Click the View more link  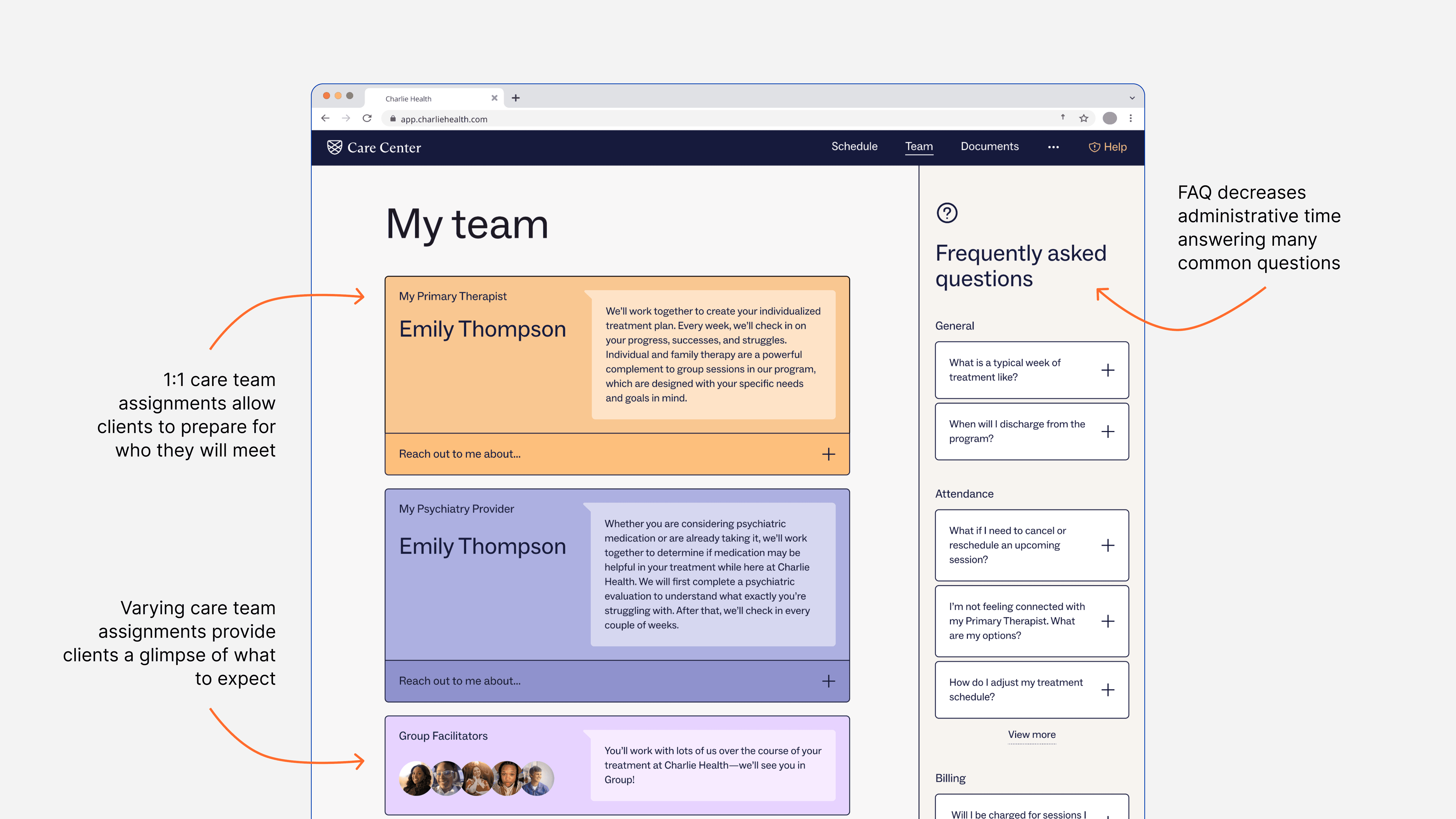[x=1032, y=734]
